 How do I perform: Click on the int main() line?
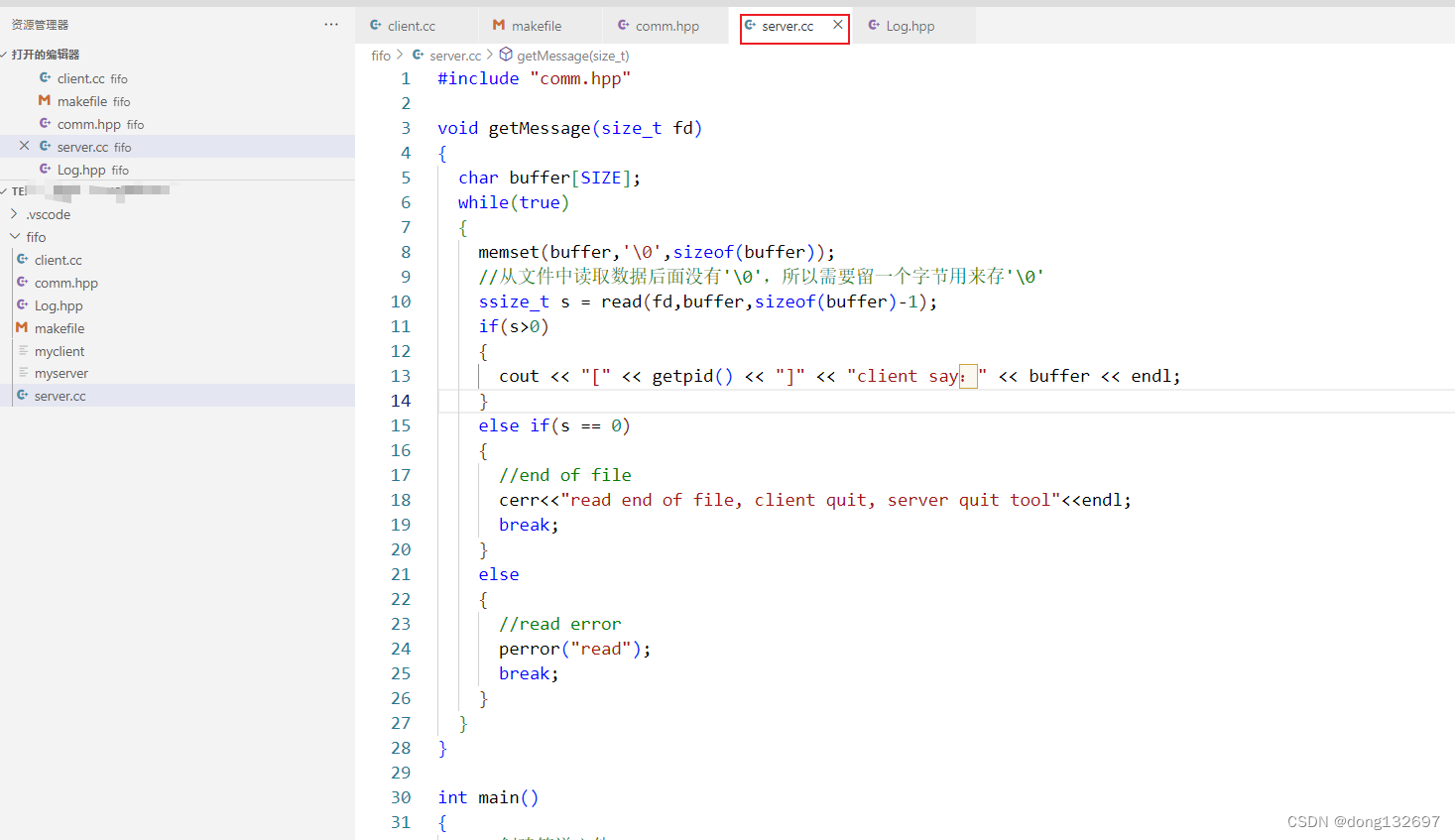coord(488,797)
